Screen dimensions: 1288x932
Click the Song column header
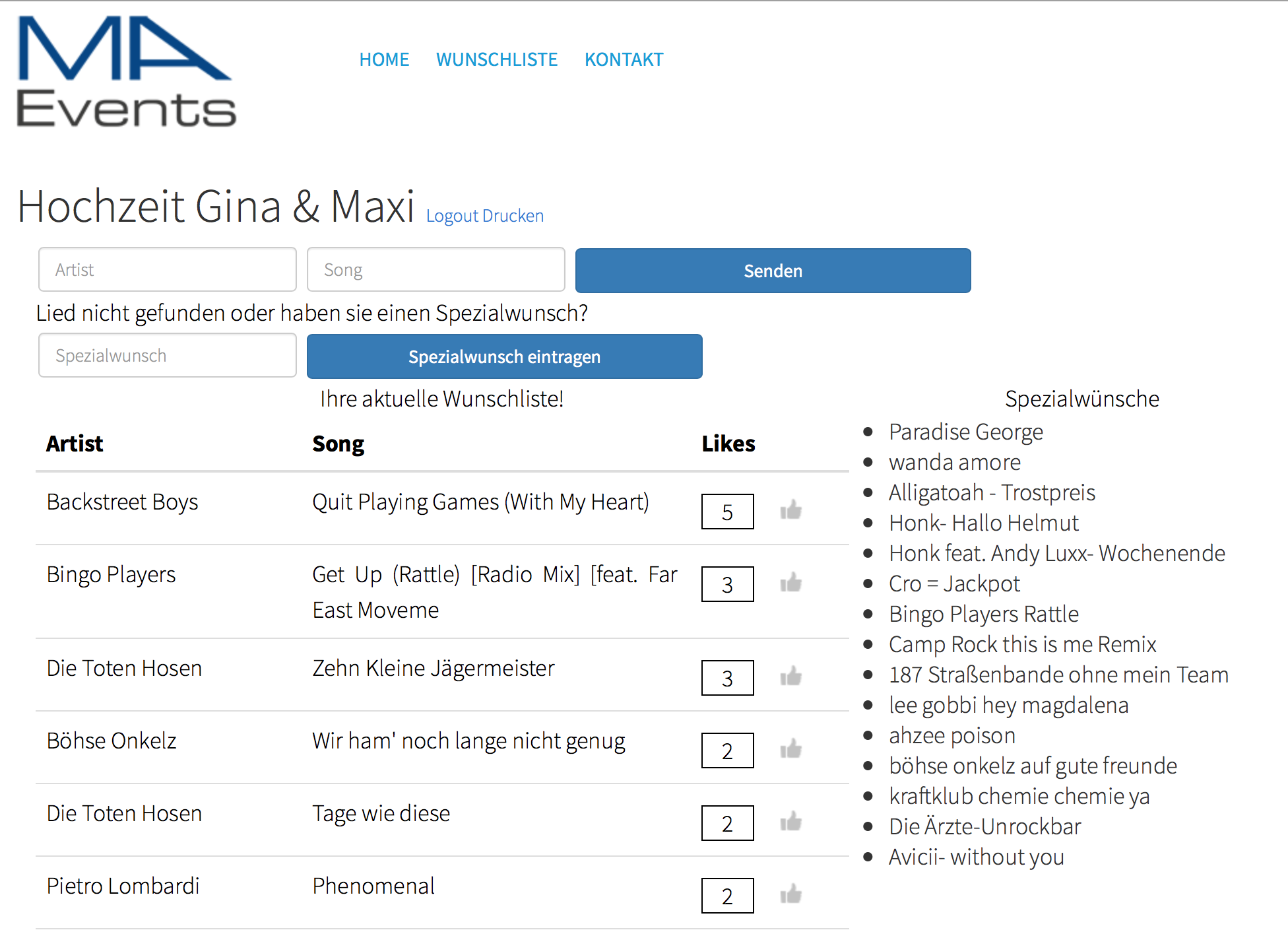pyautogui.click(x=338, y=444)
